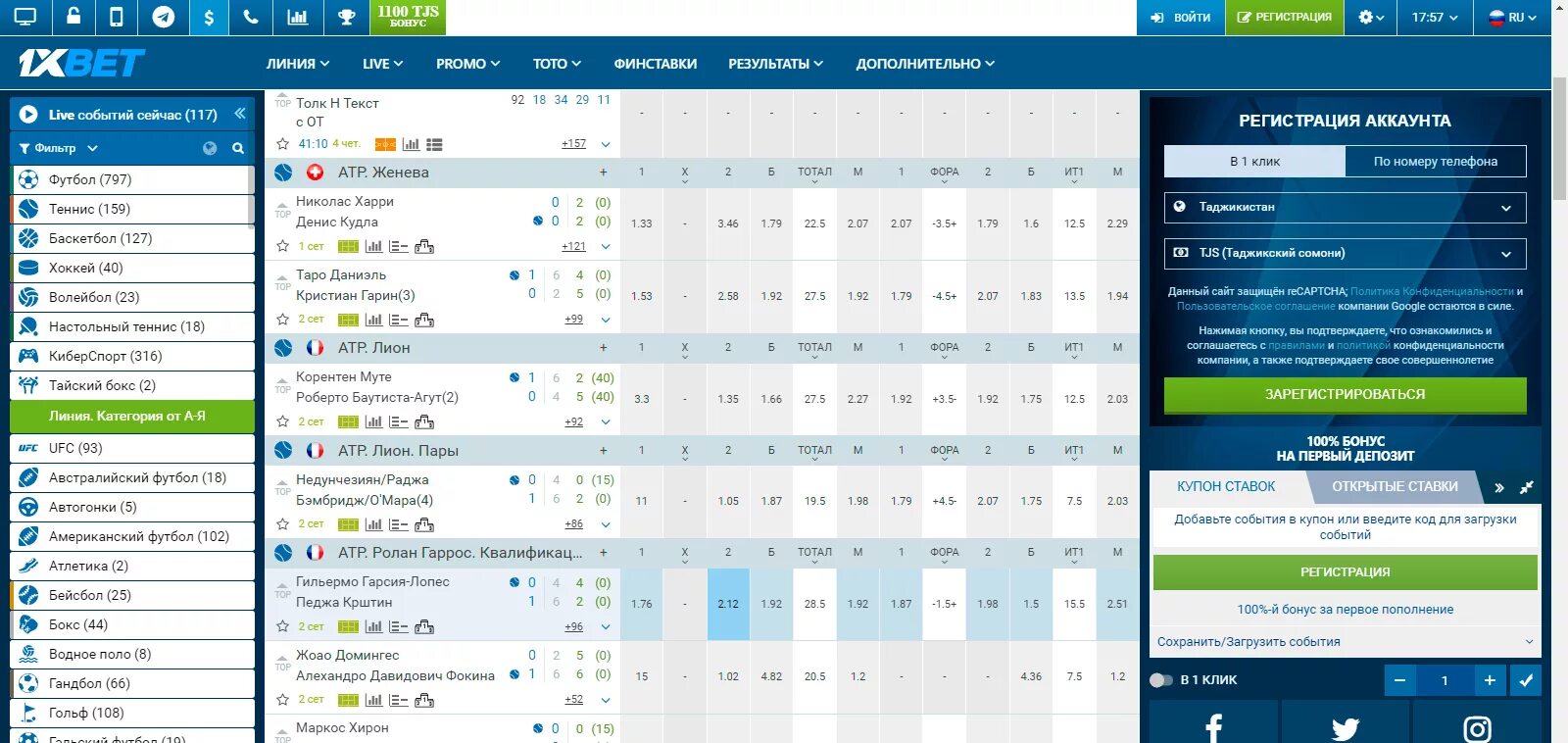Select odds 1.33 for Николас Харри win
The width and height of the screenshot is (1568, 743).
pyautogui.click(x=642, y=223)
